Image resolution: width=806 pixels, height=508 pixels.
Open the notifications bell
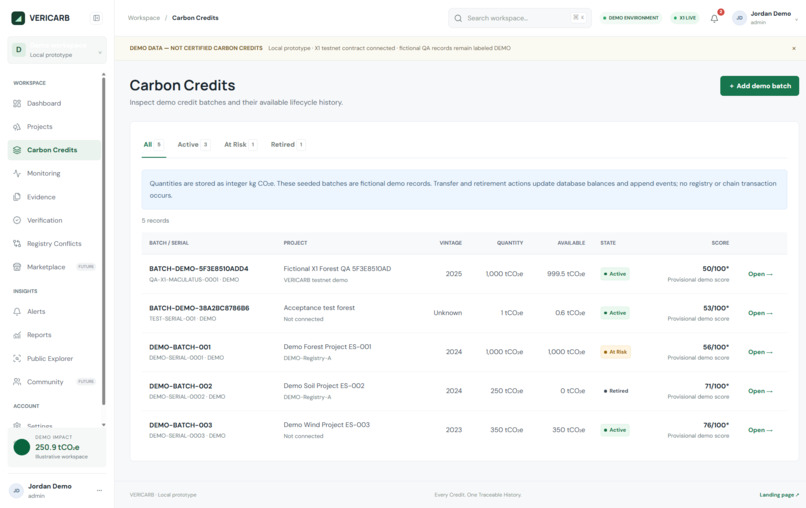715,19
